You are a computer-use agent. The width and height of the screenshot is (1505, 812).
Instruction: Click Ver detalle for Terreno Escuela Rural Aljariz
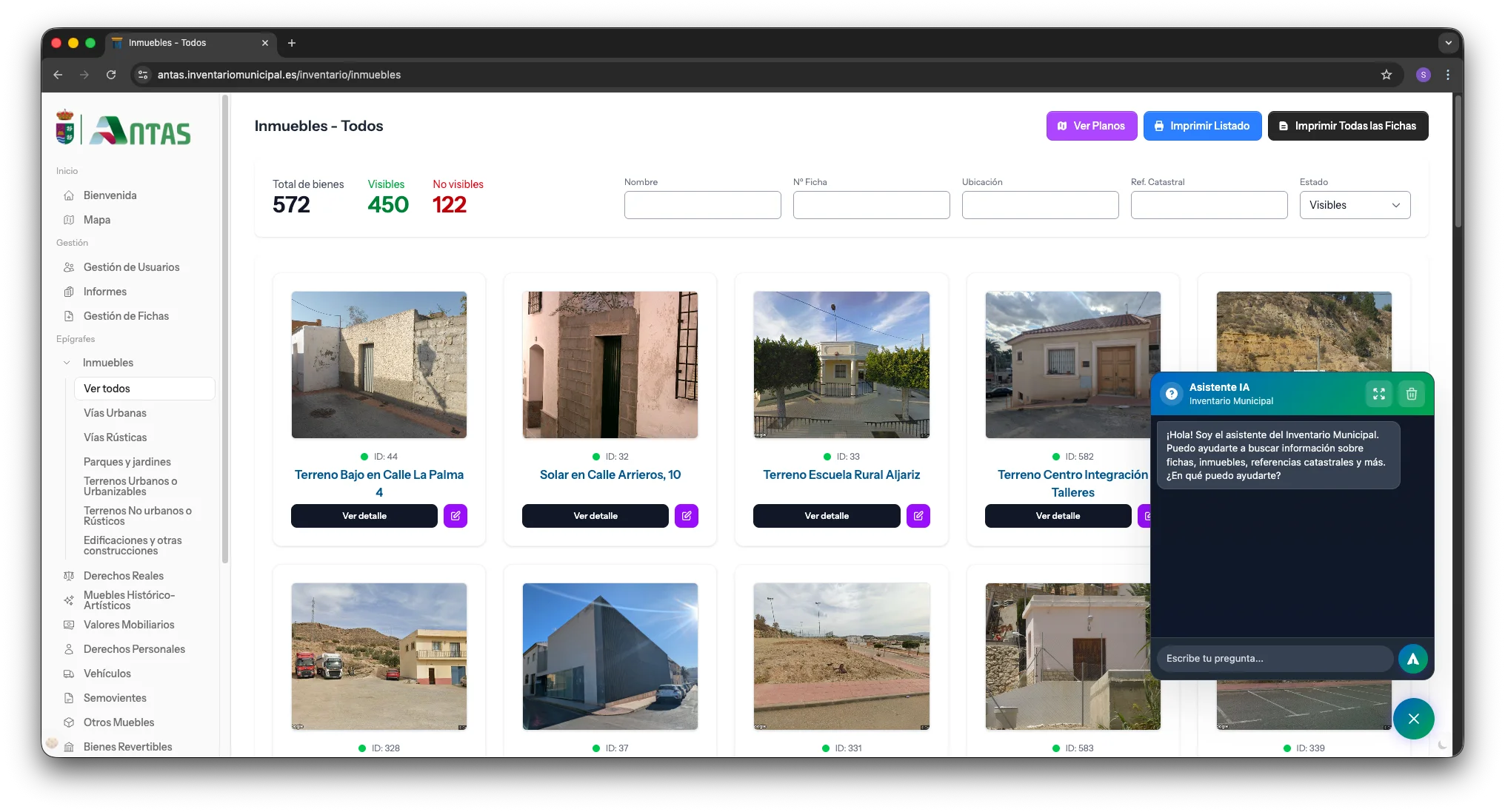pyautogui.click(x=827, y=516)
